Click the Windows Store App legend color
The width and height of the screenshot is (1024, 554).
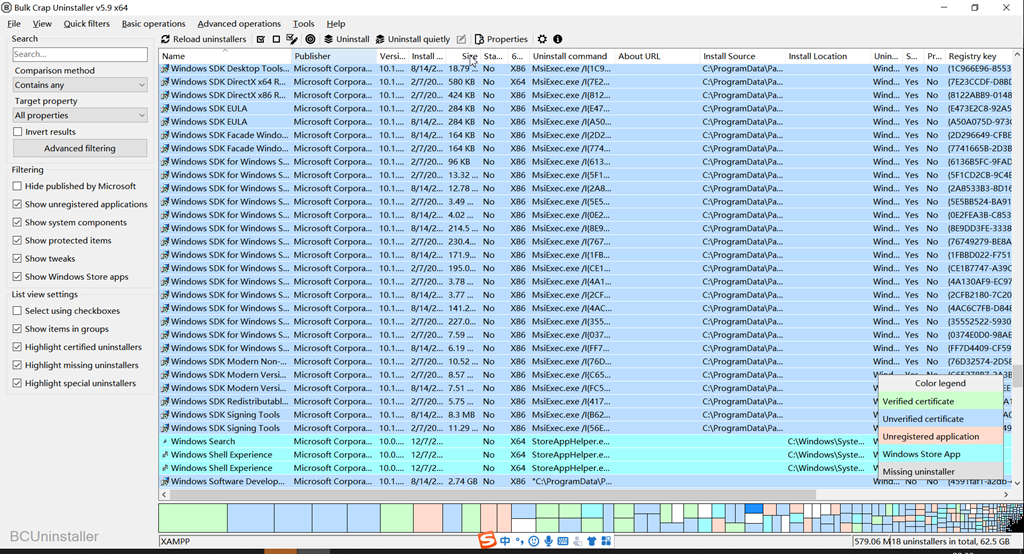pos(940,454)
